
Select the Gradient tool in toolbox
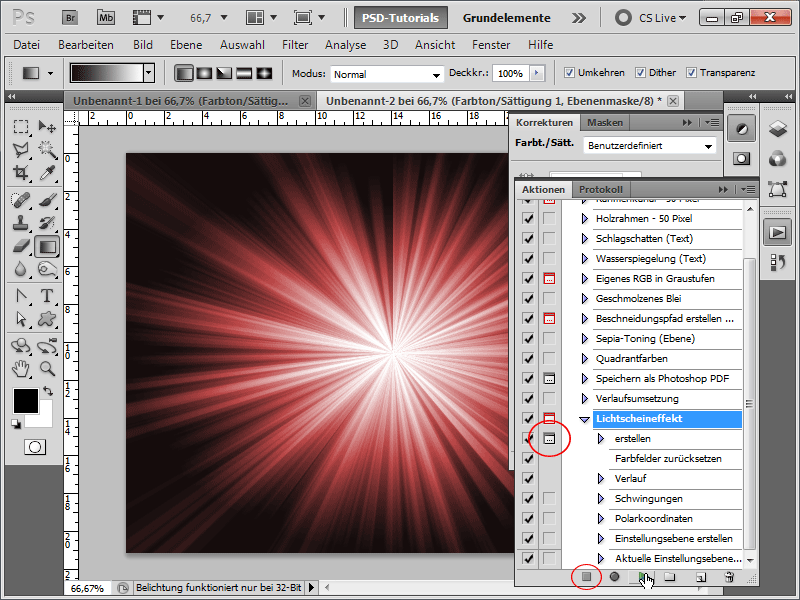tap(47, 247)
